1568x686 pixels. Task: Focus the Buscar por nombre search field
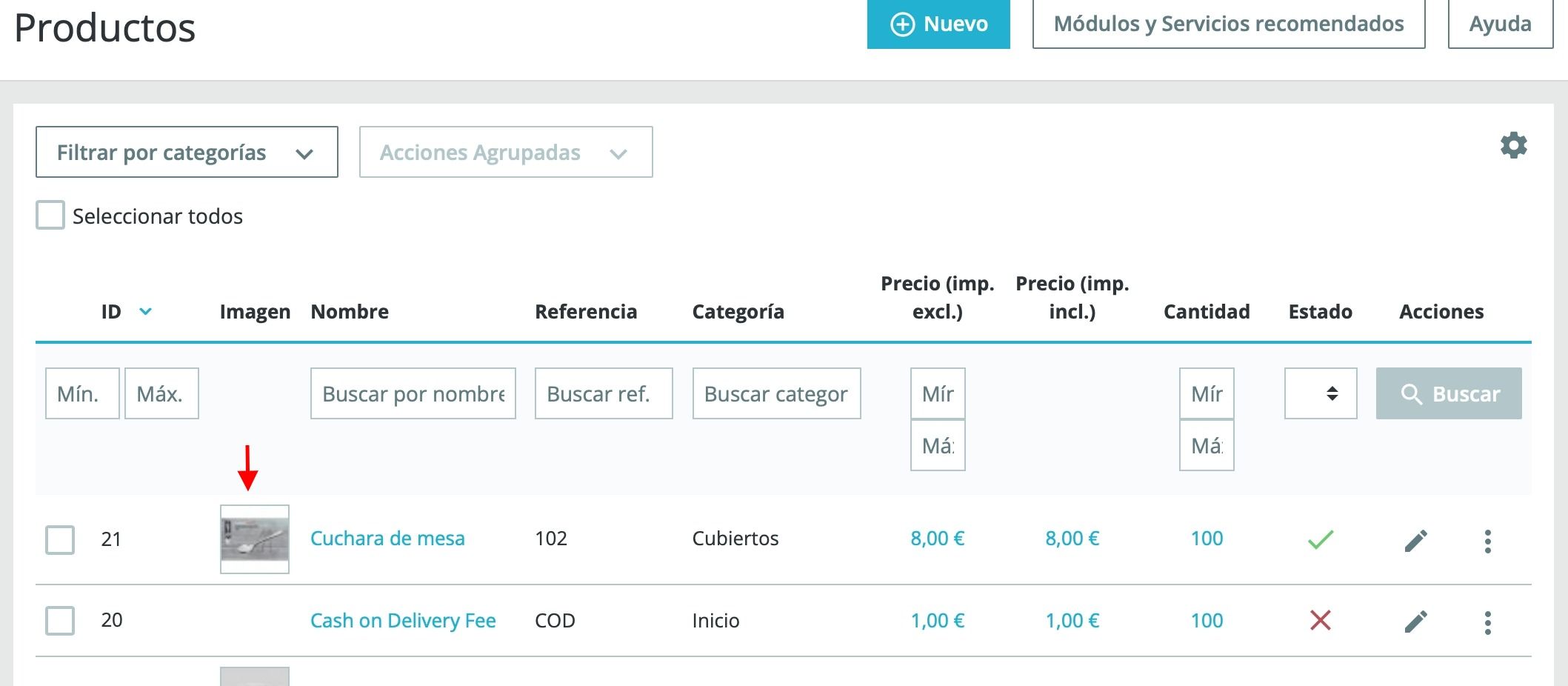[413, 393]
